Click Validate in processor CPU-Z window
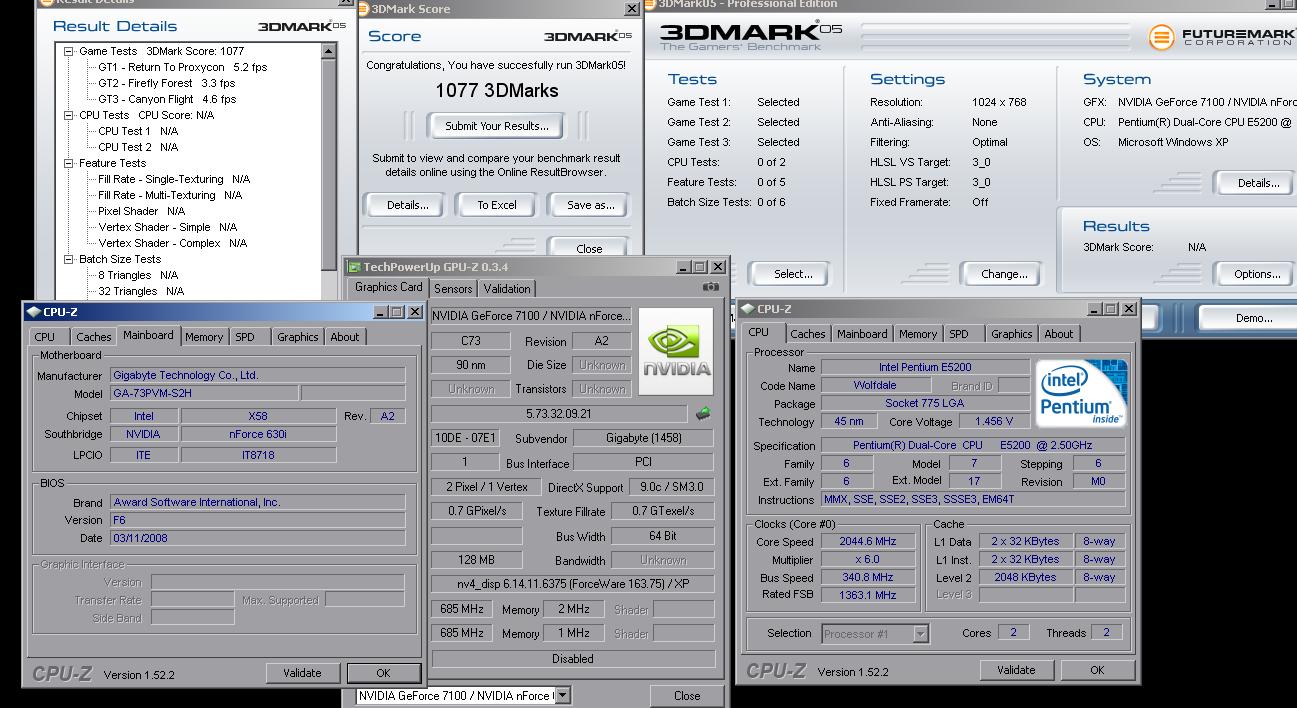The image size is (1297, 708). coord(1016,670)
